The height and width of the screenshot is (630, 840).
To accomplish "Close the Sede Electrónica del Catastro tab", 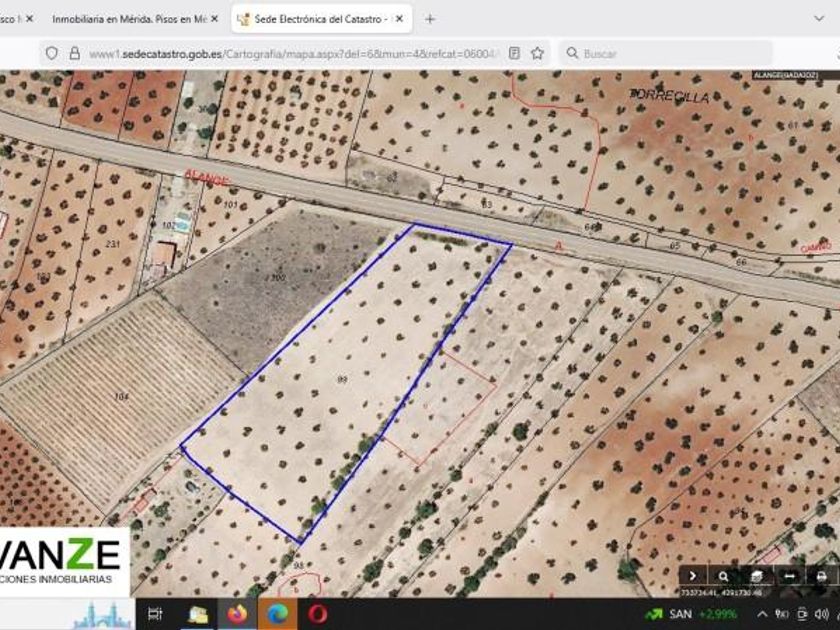I will (x=399, y=19).
